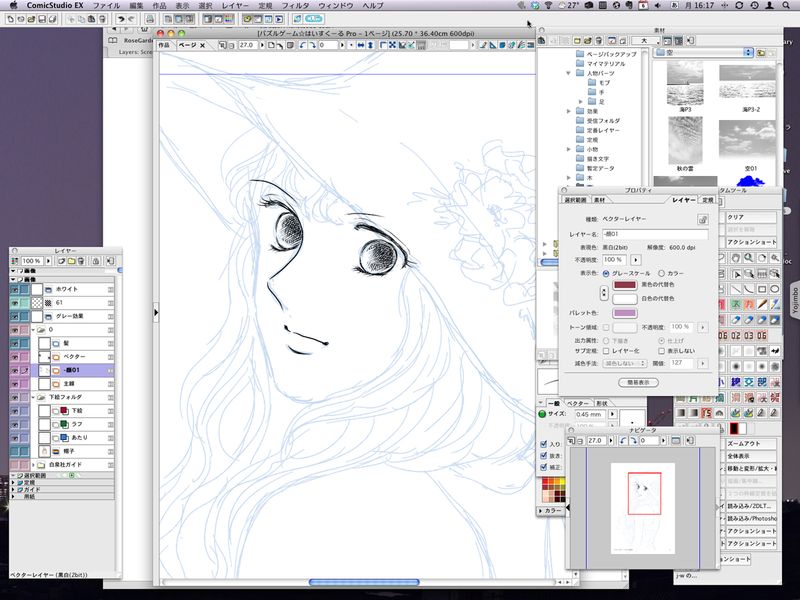
Task: Click the 黒色の代替色 color swatch
Action: (624, 285)
